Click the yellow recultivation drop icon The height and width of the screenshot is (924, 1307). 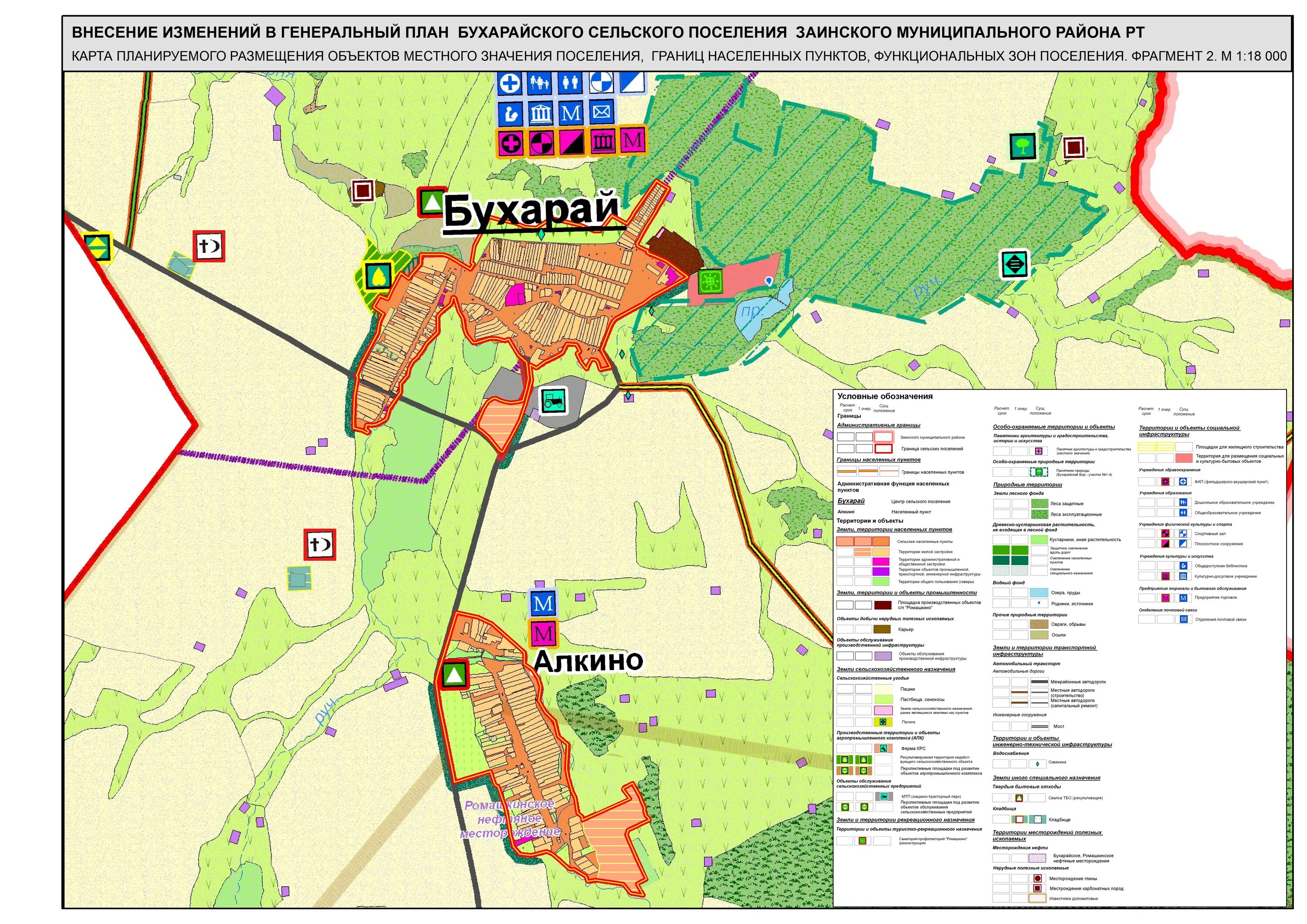[x=378, y=277]
